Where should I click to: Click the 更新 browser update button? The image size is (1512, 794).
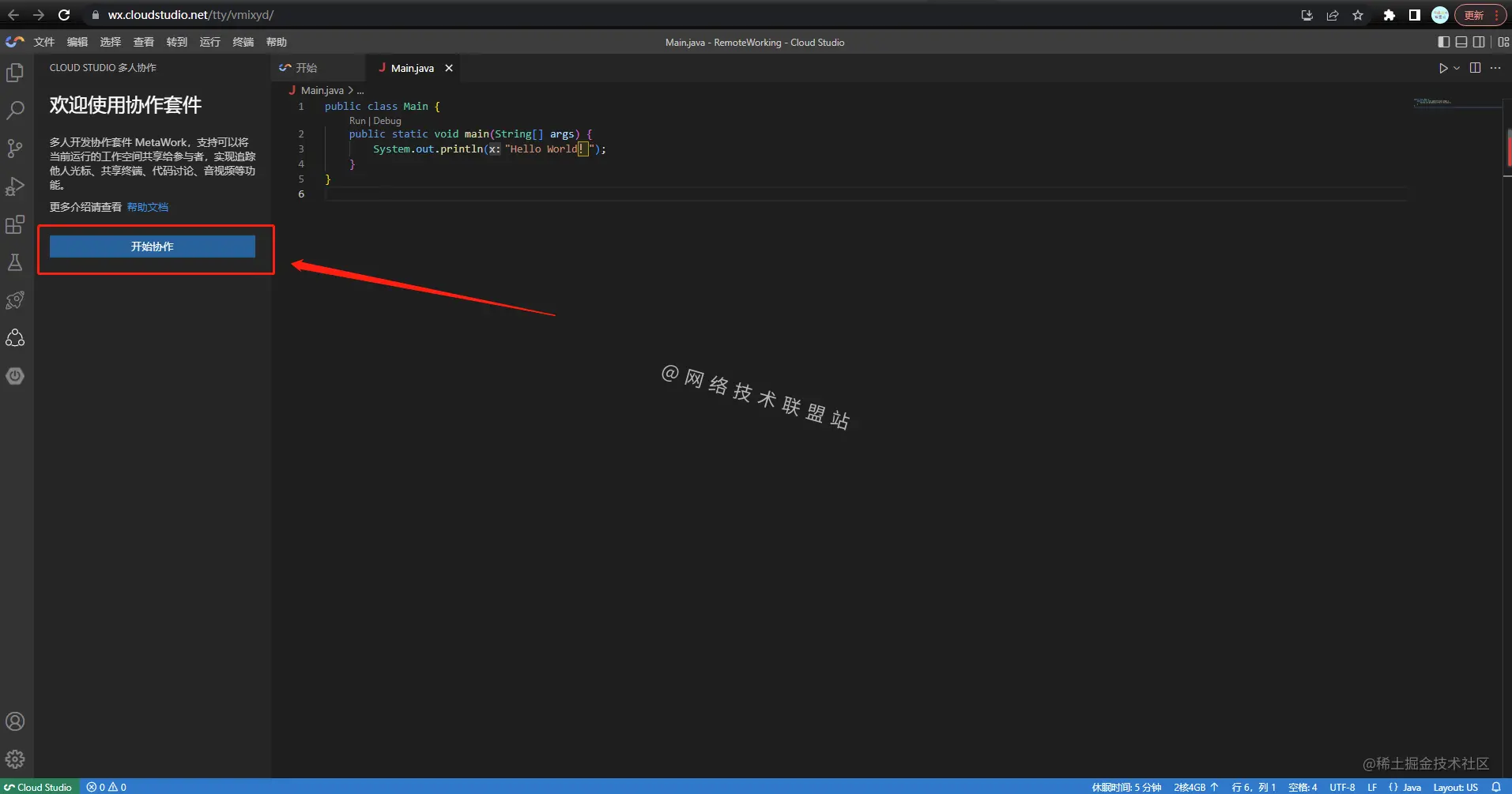pos(1480,15)
